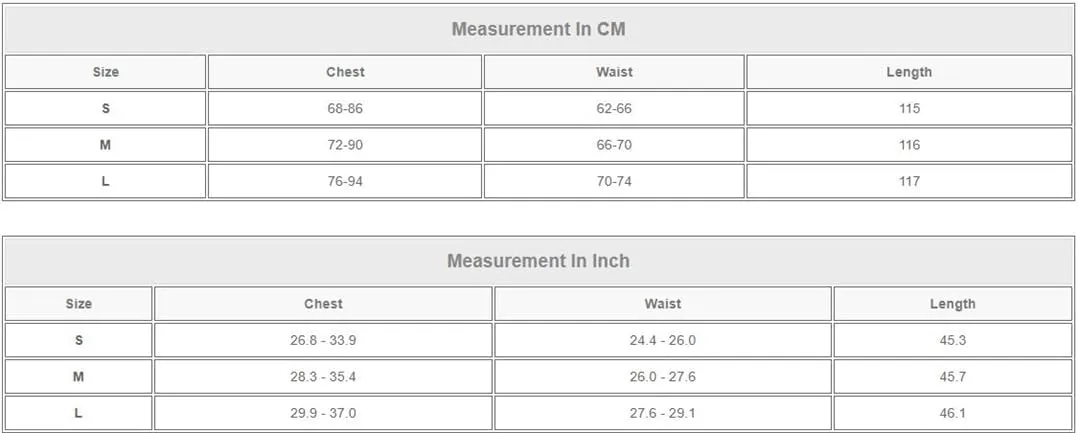Screen dimensions: 1078x433
Task: Click the Measurement In Inch title
Action: (538, 260)
